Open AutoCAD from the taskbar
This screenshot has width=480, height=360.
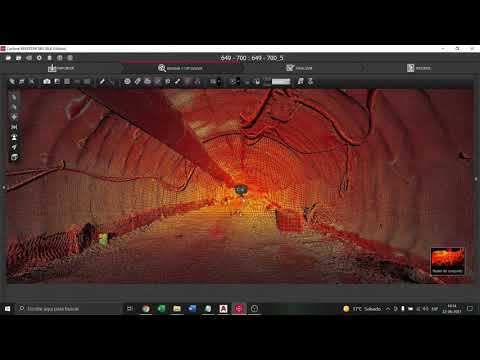point(223,309)
